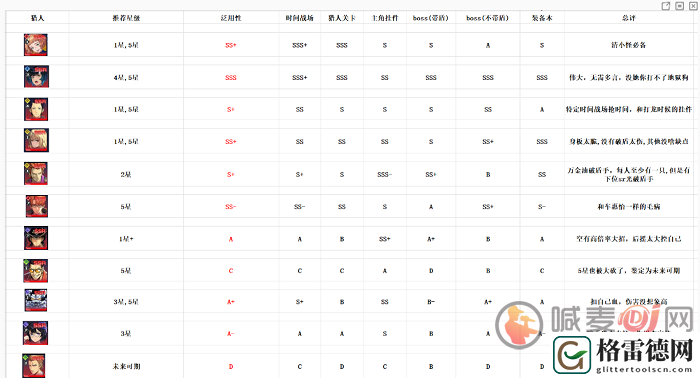Viewport: 700px width, 378px height.
Task: Select the 未来可期 star recommendation cell
Action: (126, 366)
